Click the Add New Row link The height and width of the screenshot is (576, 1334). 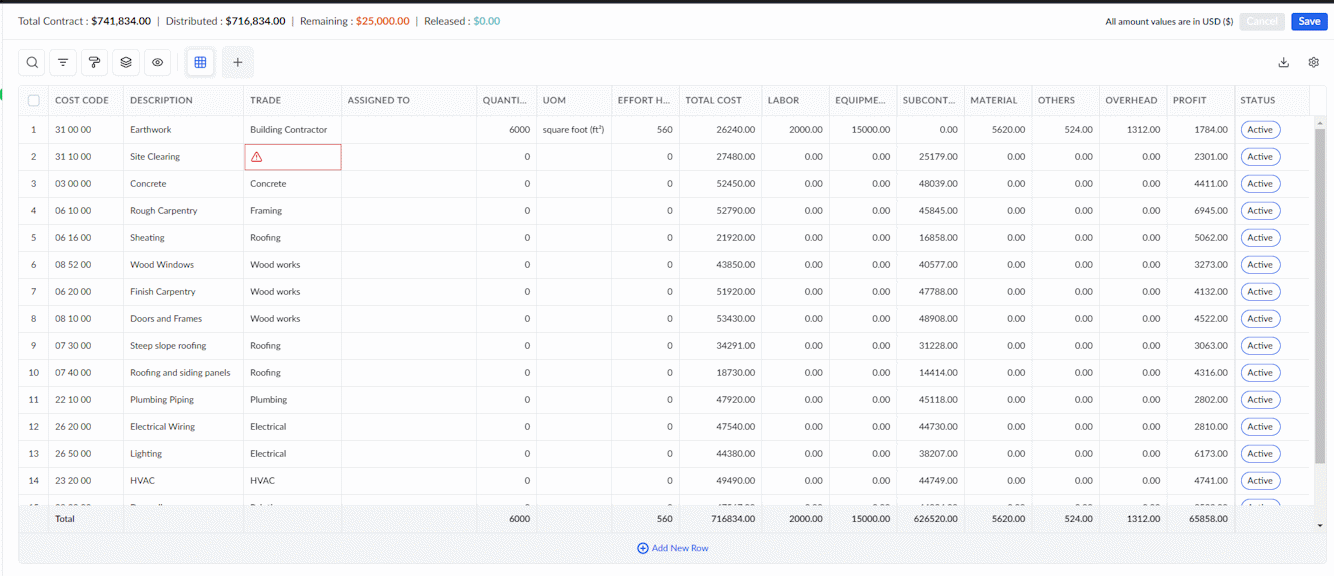click(673, 548)
